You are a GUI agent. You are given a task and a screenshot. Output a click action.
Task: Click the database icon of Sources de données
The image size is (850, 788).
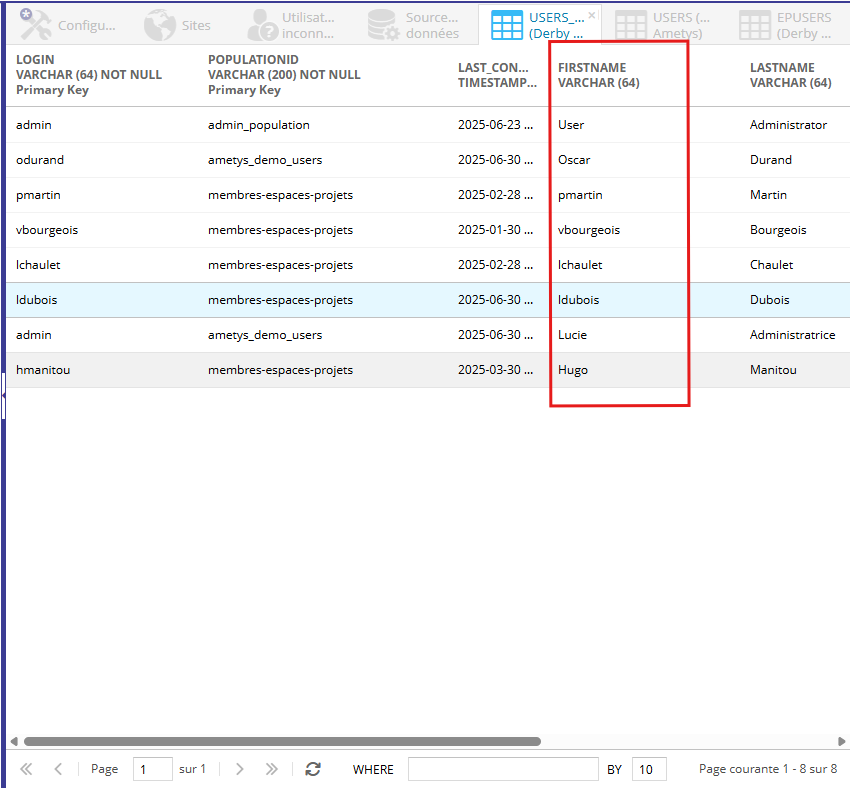pos(383,24)
